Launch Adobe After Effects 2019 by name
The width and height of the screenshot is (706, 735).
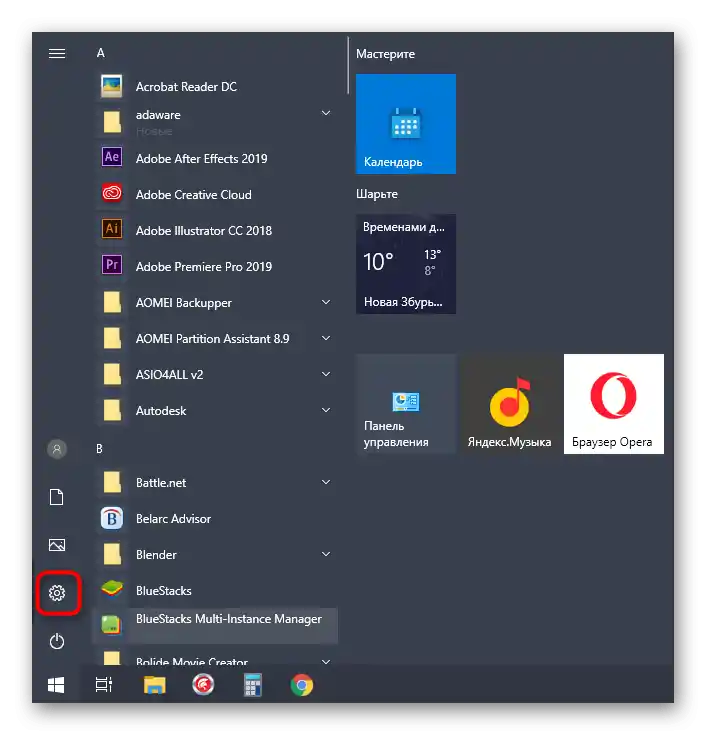(x=202, y=159)
